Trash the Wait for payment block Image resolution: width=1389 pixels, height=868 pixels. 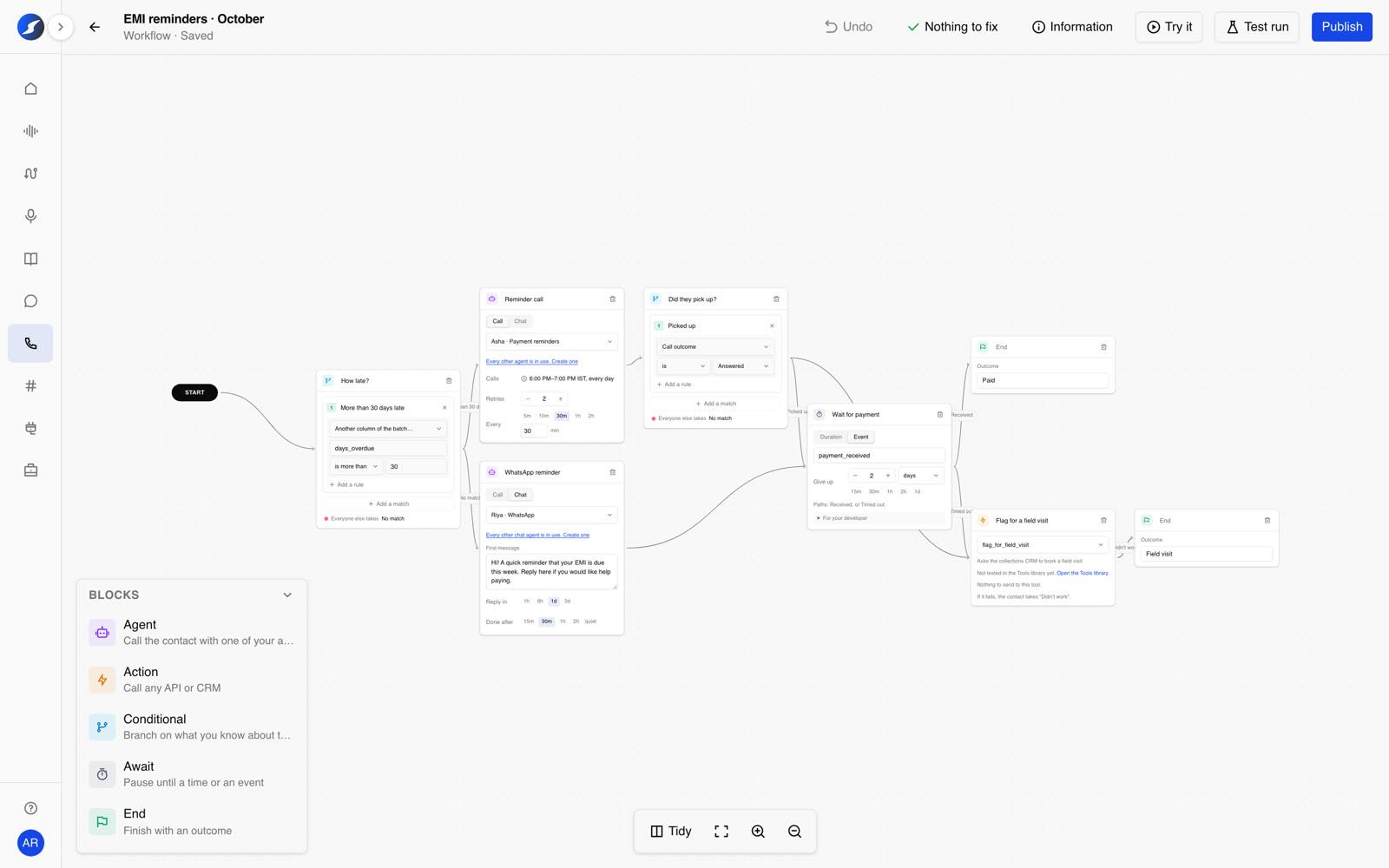tap(939, 414)
